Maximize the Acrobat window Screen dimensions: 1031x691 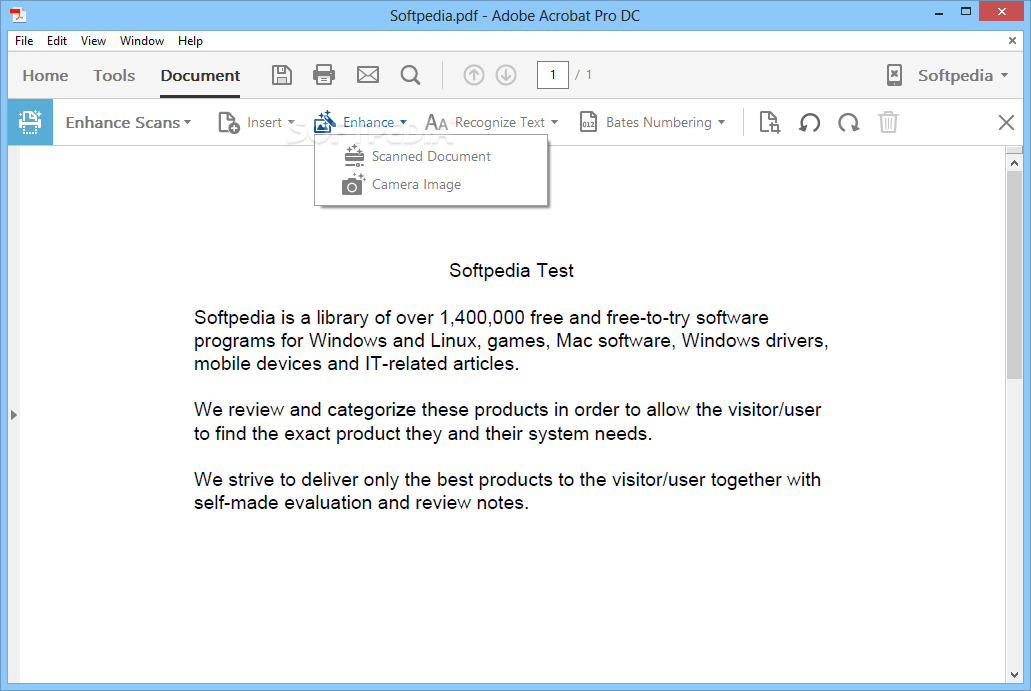pos(965,12)
